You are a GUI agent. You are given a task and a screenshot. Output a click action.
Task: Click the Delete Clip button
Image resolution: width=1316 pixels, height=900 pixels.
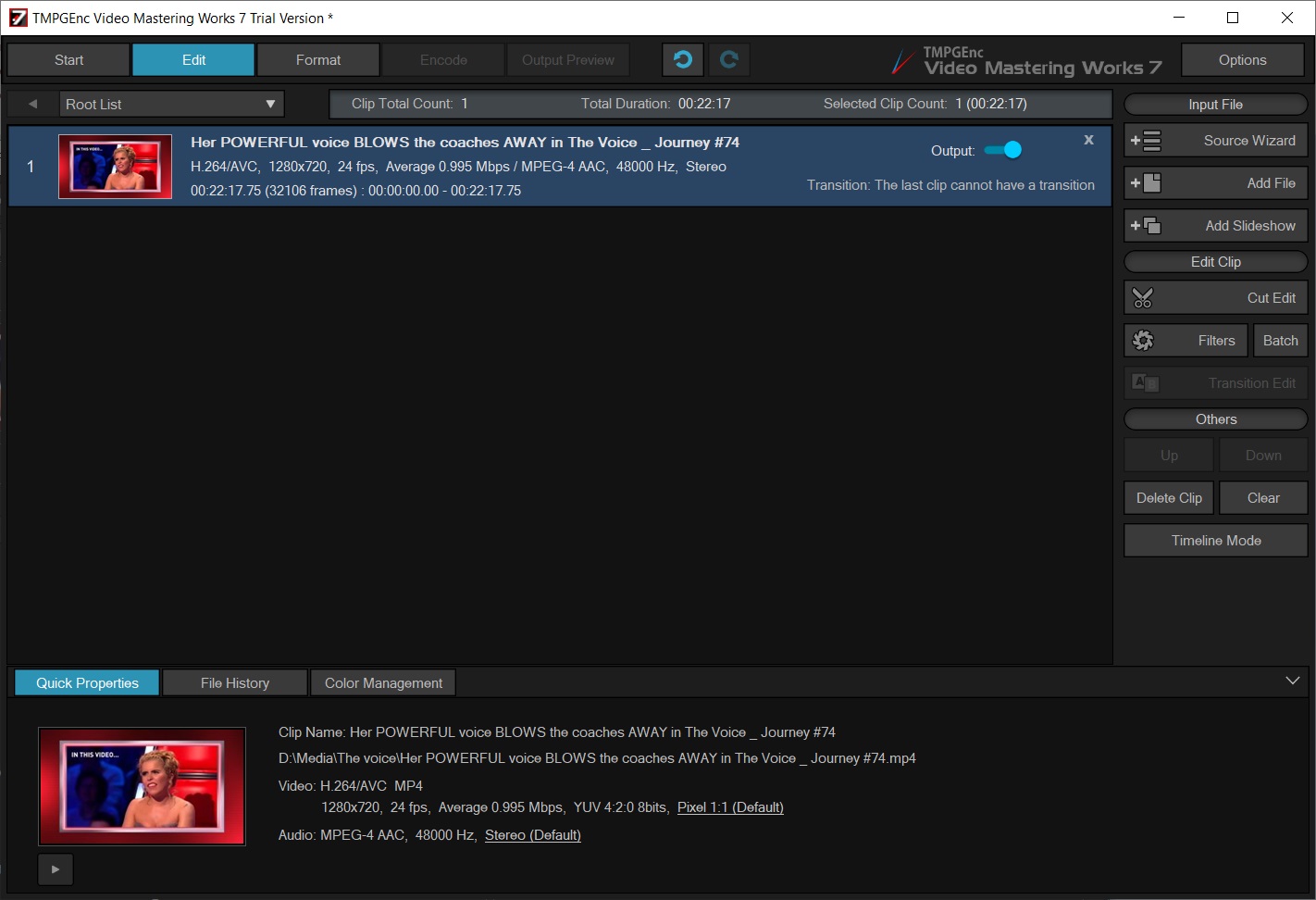click(1169, 498)
